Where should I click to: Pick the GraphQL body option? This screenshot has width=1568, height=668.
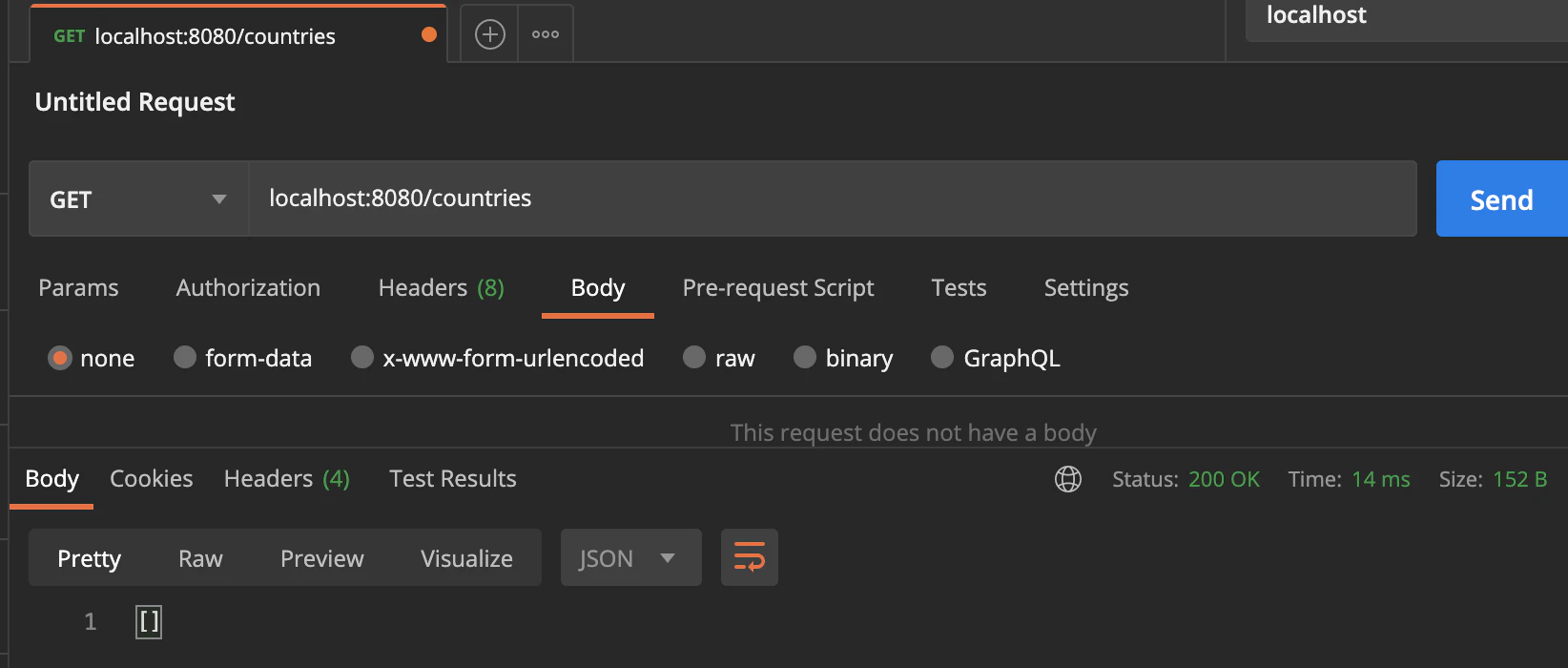[x=942, y=358]
